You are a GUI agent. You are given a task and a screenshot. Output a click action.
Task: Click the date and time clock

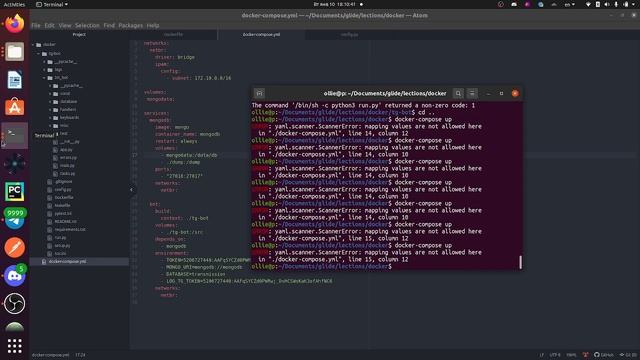click(x=334, y=4)
